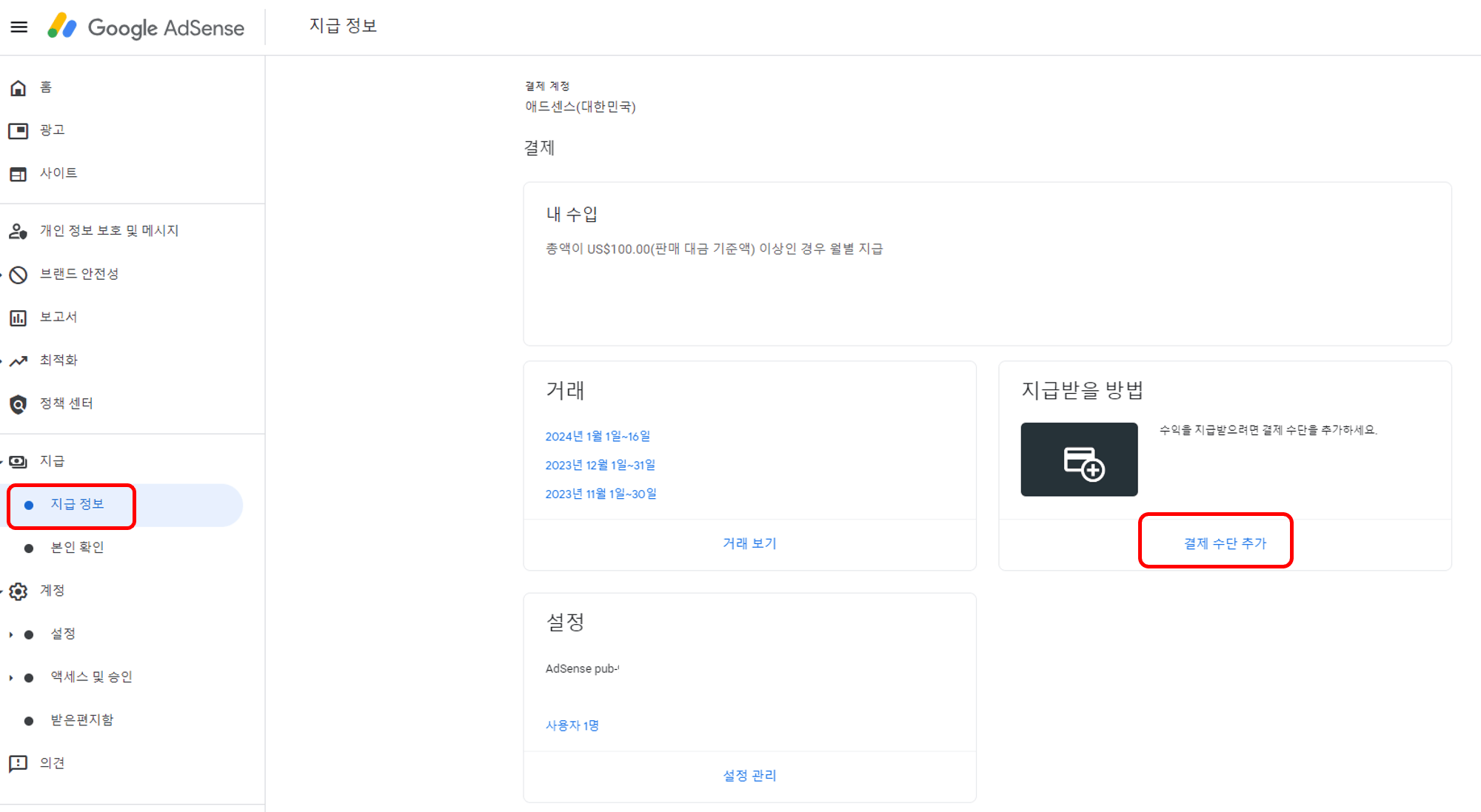Click the 정책 센터 shield icon
The width and height of the screenshot is (1481, 812).
click(19, 404)
